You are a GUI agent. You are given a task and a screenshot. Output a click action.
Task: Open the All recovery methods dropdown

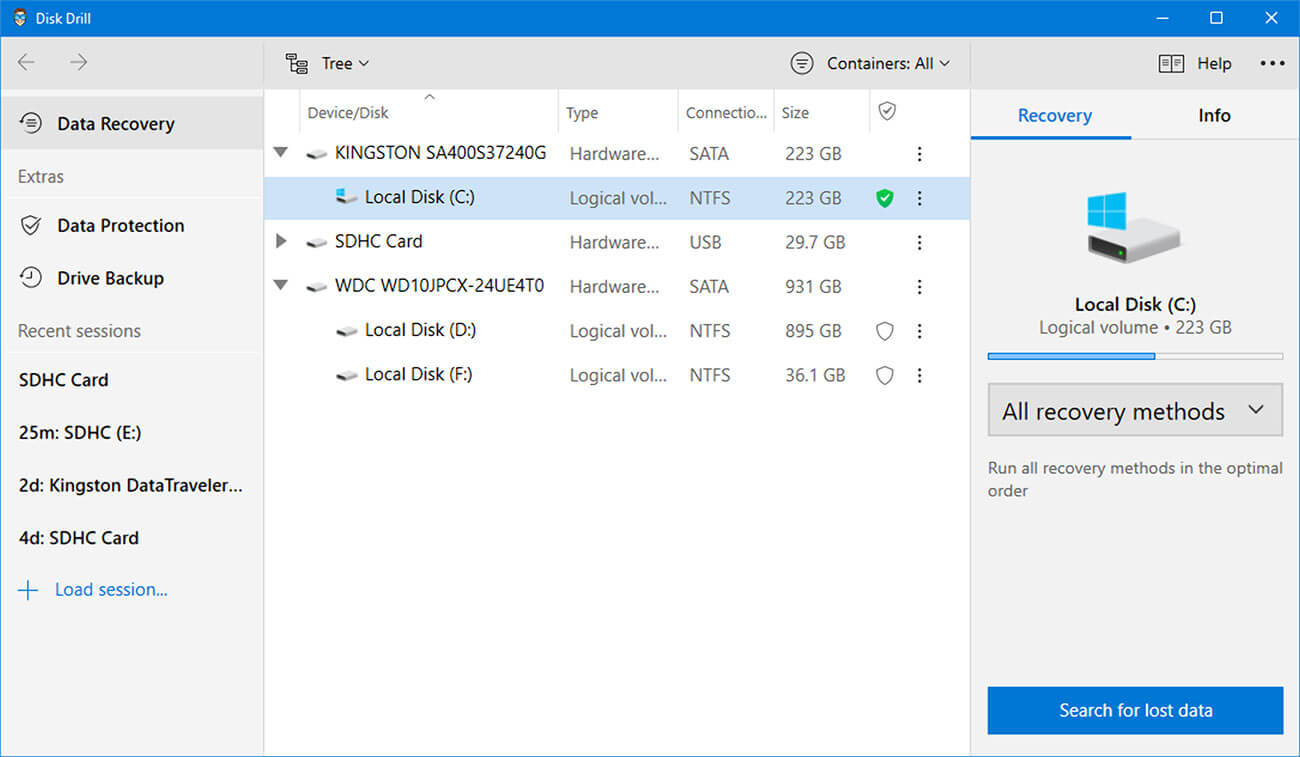pos(1135,411)
